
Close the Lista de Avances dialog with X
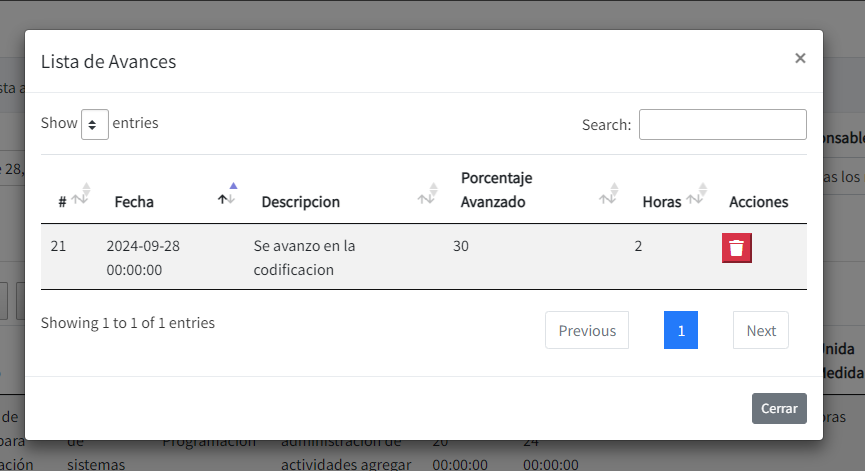[x=800, y=59]
